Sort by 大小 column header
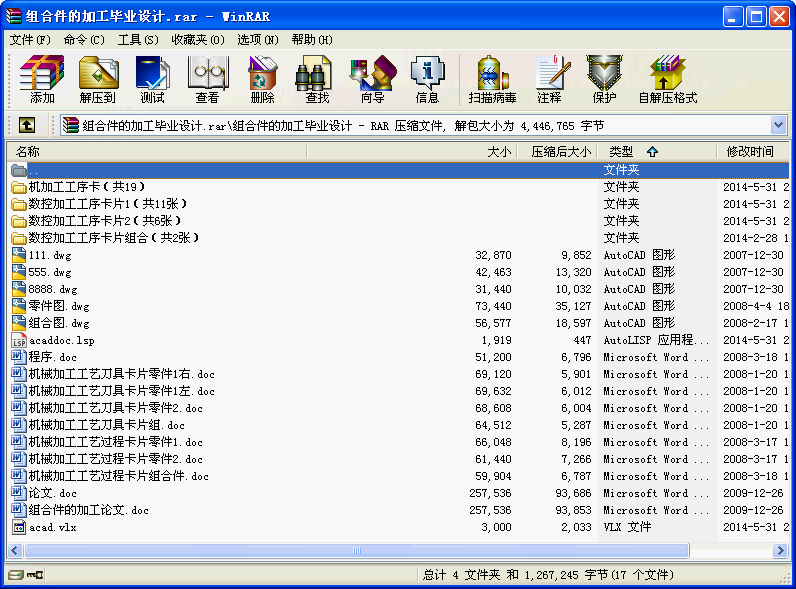796x589 pixels. [x=412, y=151]
